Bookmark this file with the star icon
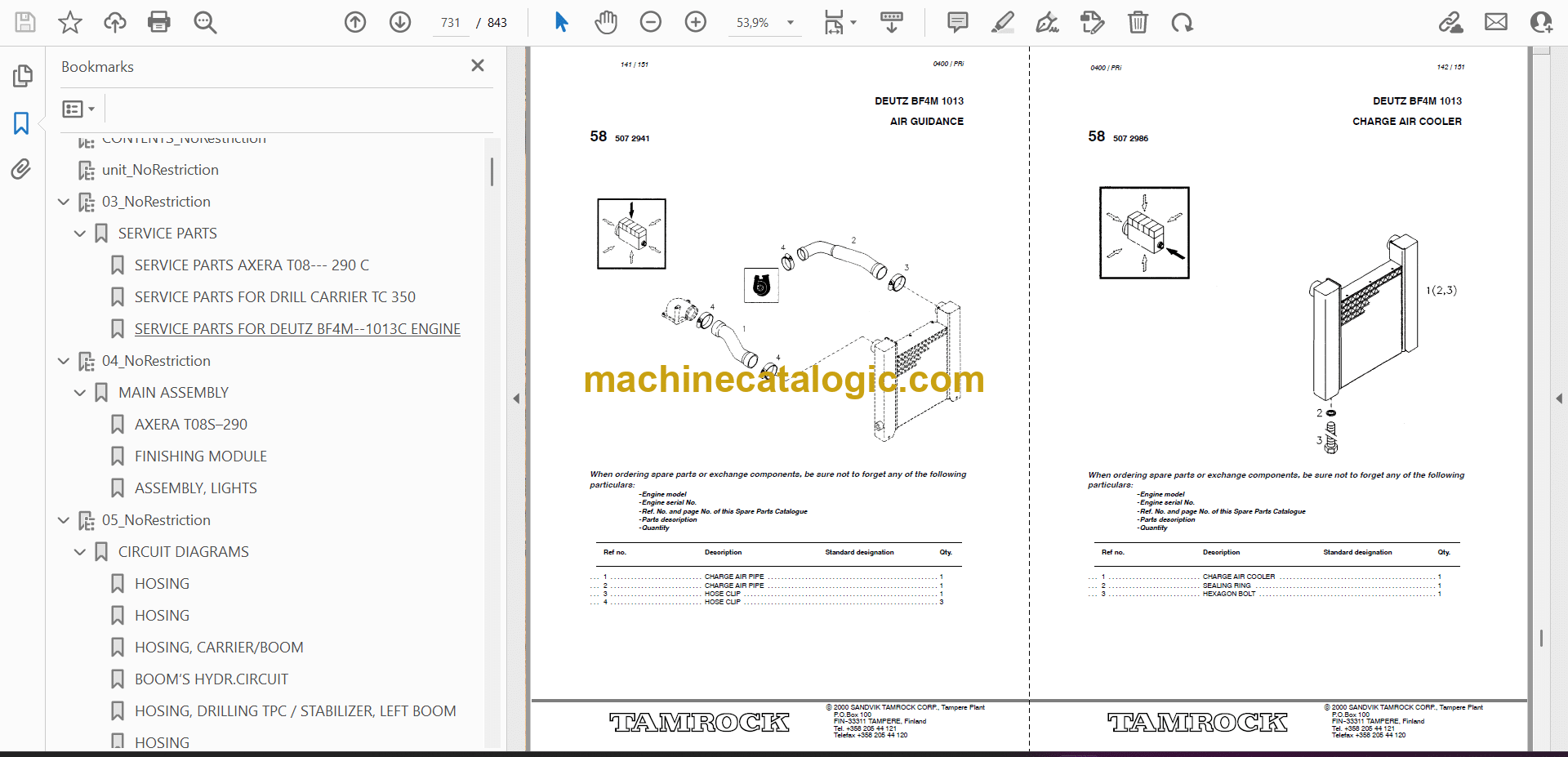 tap(70, 22)
